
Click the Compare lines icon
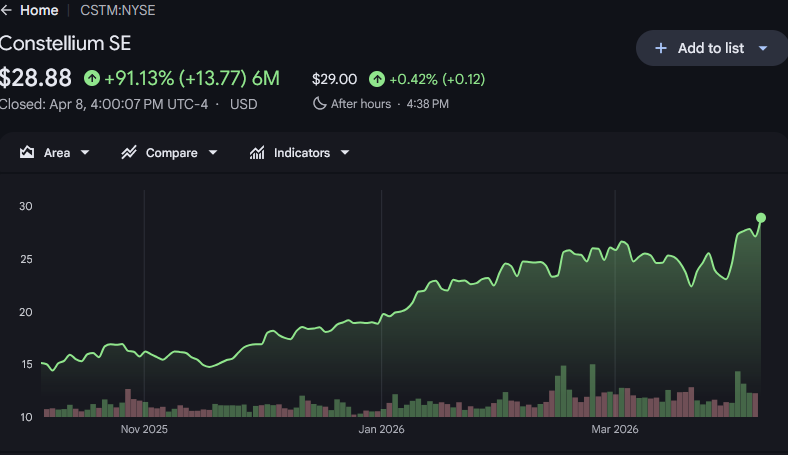coord(129,152)
